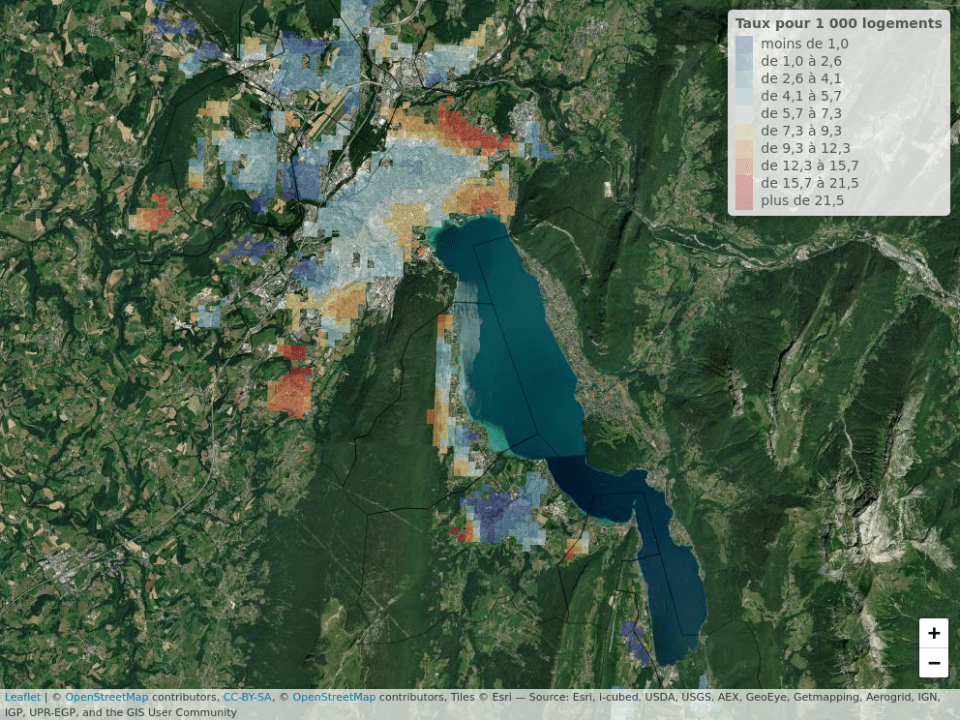960x720 pixels.
Task: Select the 'plus de 21,5' red swatch
Action: click(x=744, y=200)
